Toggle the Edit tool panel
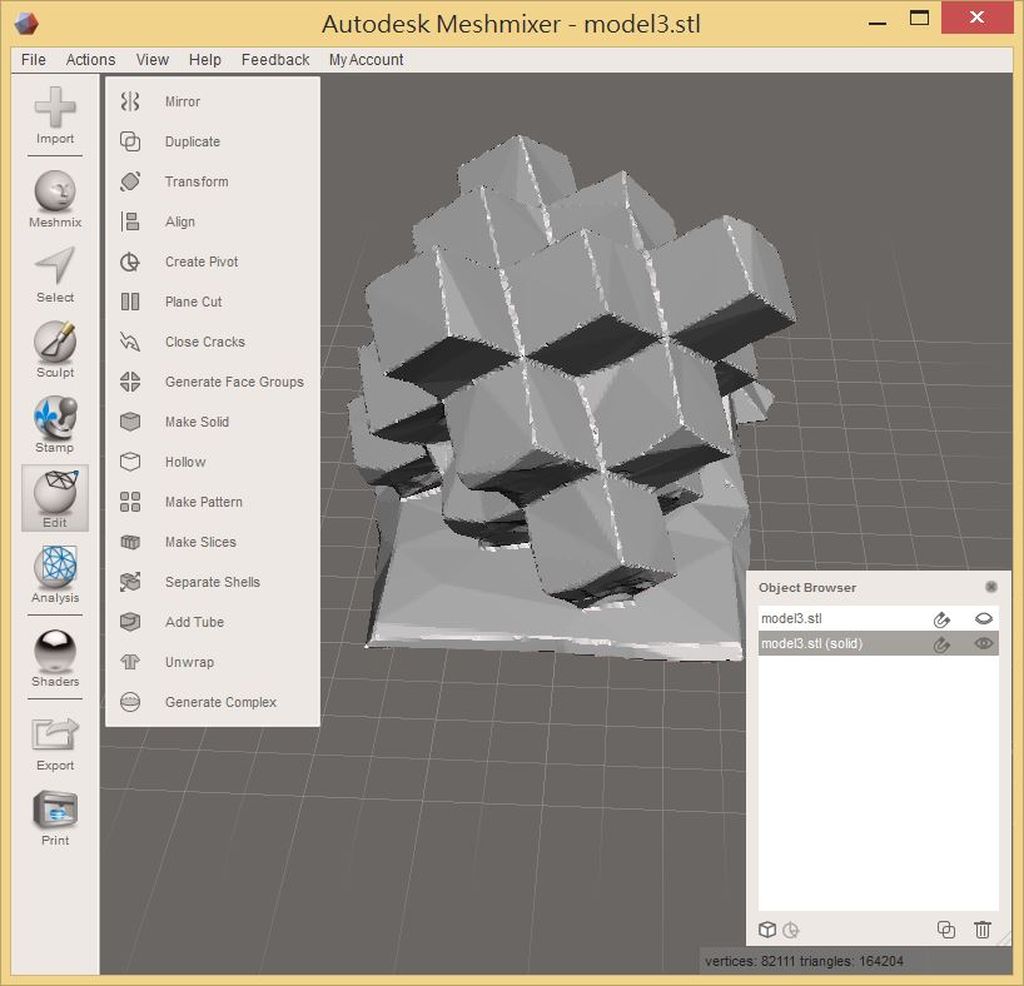This screenshot has width=1024, height=986. tap(55, 498)
